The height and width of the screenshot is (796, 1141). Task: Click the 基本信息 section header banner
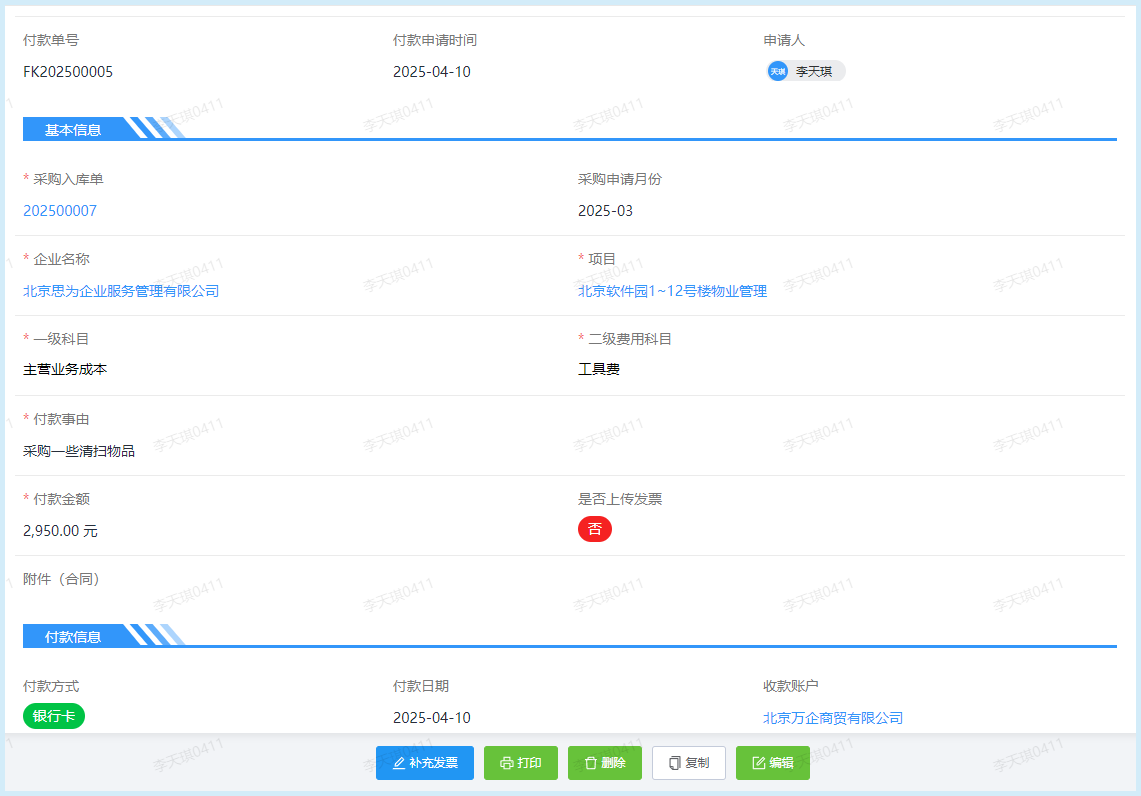click(68, 128)
